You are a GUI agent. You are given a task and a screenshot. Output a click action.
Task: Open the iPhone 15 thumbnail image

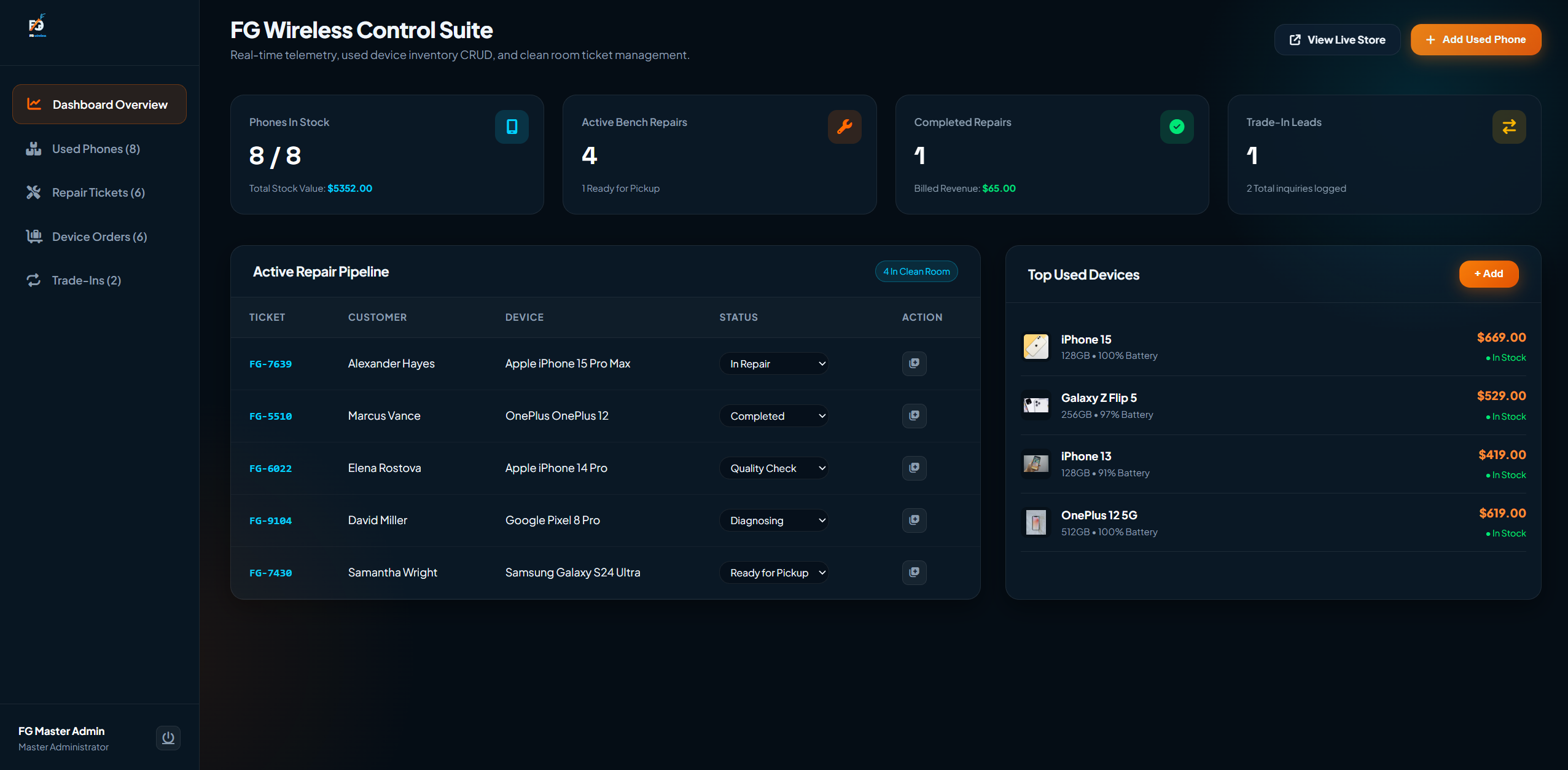pos(1036,347)
